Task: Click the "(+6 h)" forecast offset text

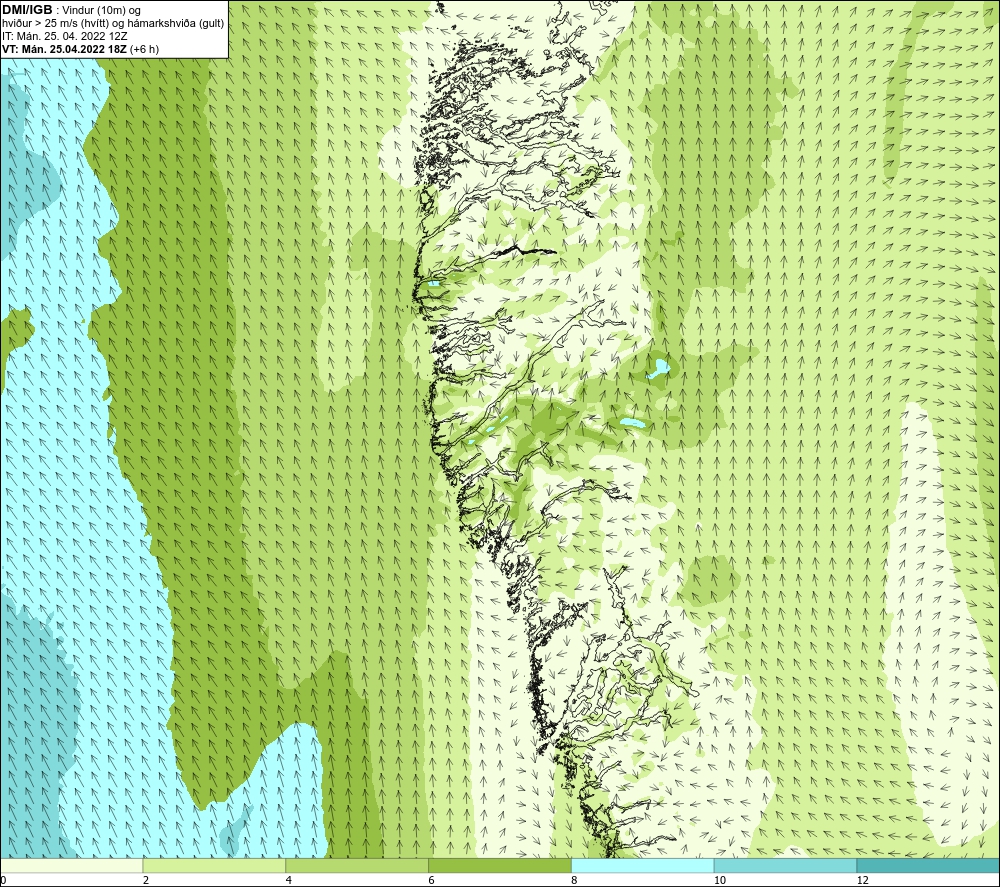Action: [144, 49]
